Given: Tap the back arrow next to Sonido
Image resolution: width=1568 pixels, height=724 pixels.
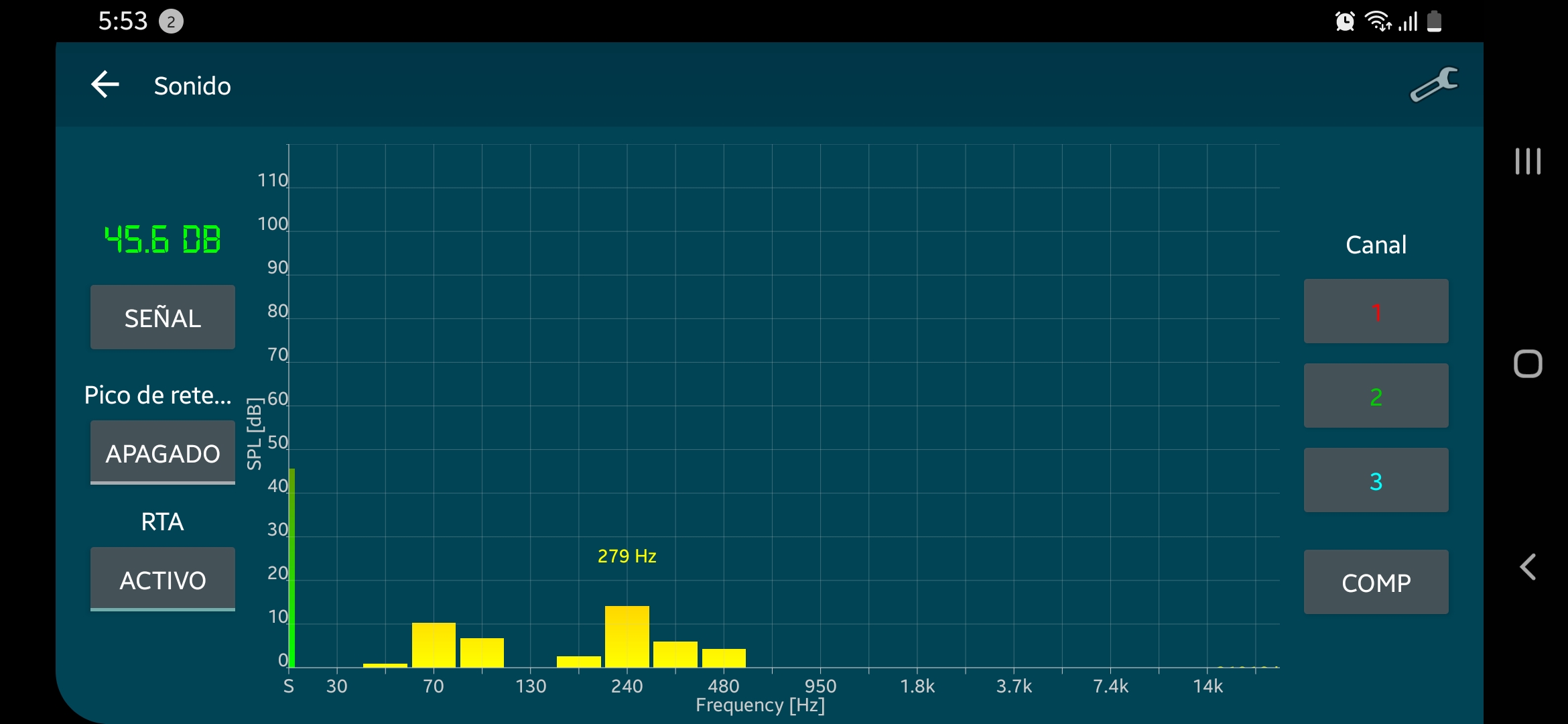Looking at the screenshot, I should click(105, 85).
